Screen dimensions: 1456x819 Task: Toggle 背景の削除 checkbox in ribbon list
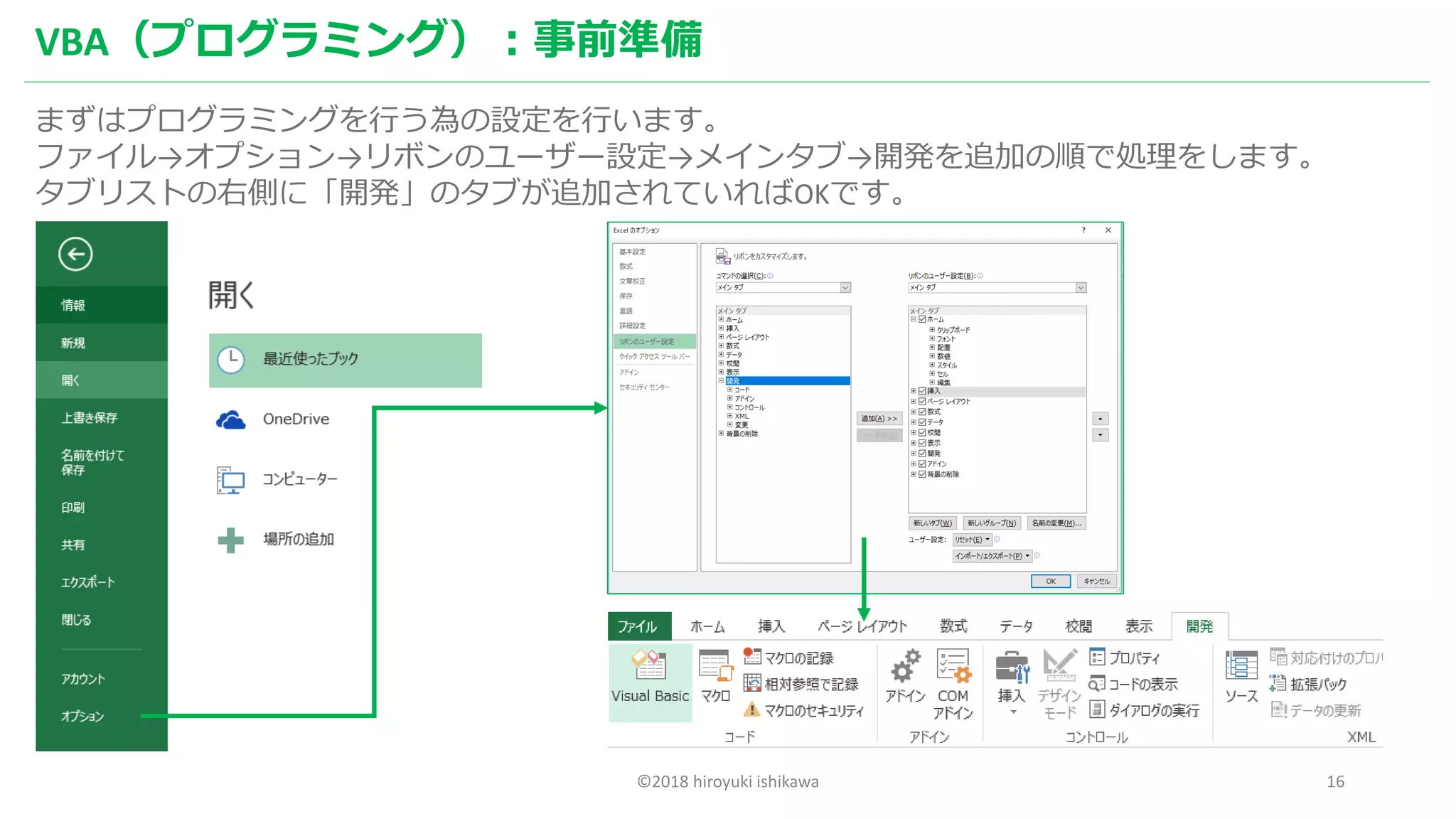coord(922,474)
